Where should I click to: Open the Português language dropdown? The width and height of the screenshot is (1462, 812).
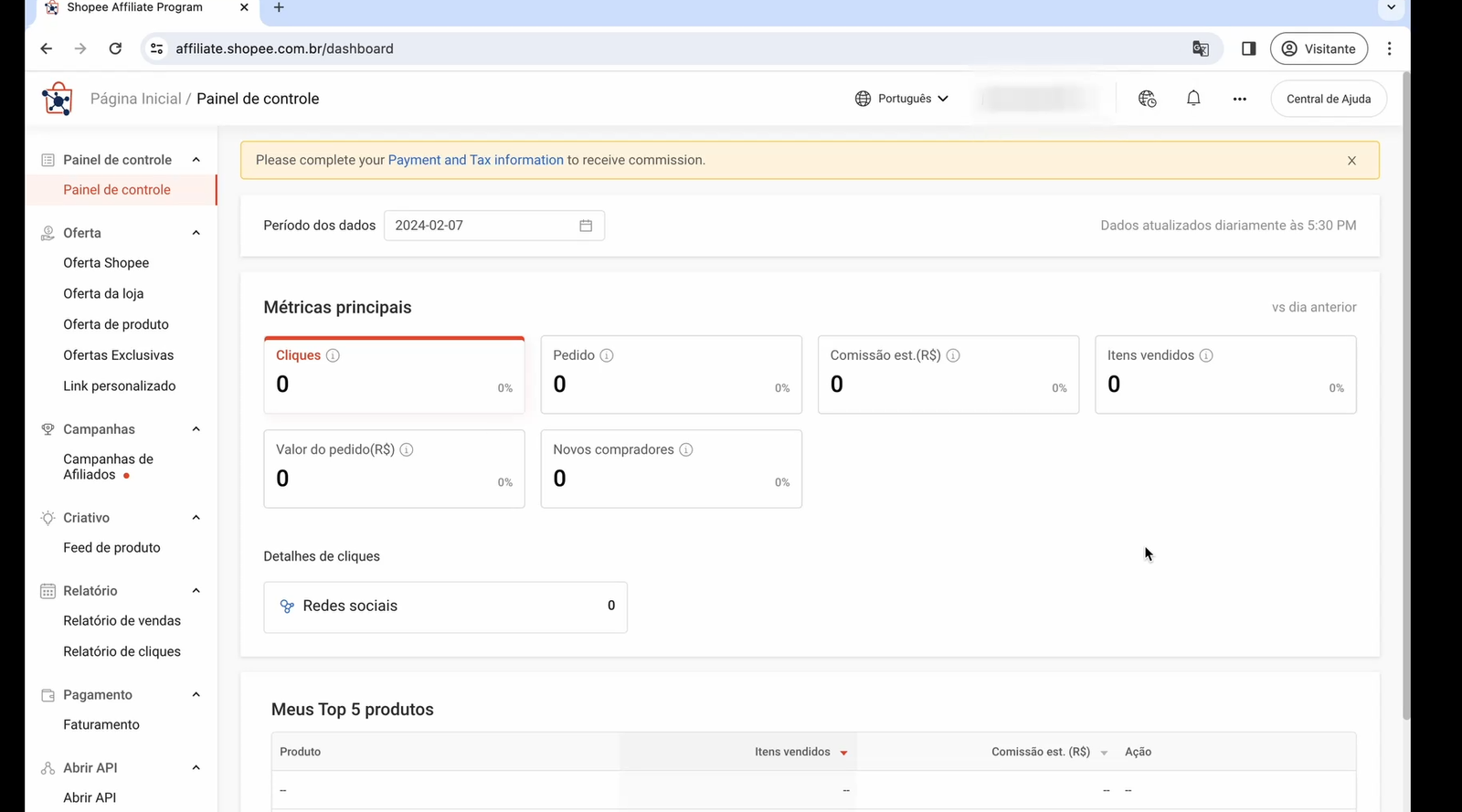tap(902, 99)
